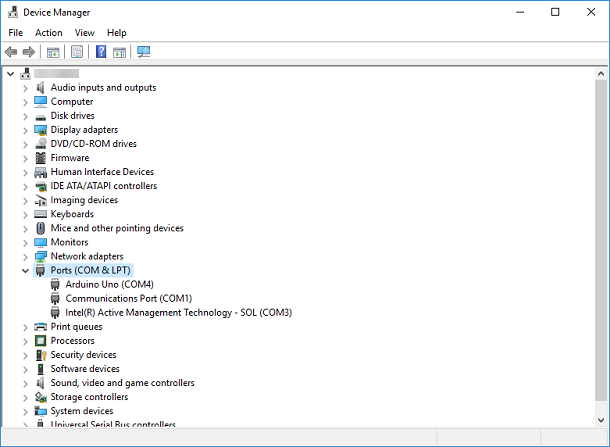Click the Properties toolbar icon
The width and height of the screenshot is (610, 447).
pyautogui.click(x=77, y=52)
